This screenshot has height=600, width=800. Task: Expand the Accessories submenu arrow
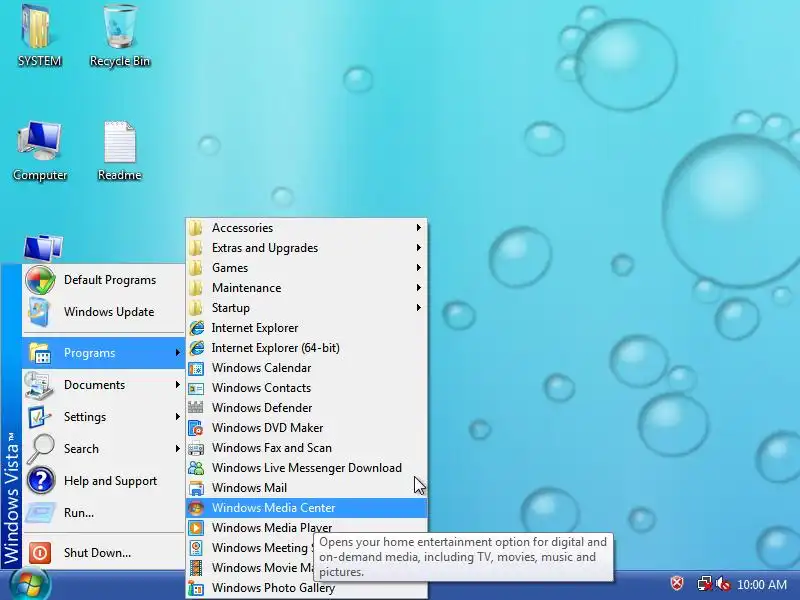point(418,228)
